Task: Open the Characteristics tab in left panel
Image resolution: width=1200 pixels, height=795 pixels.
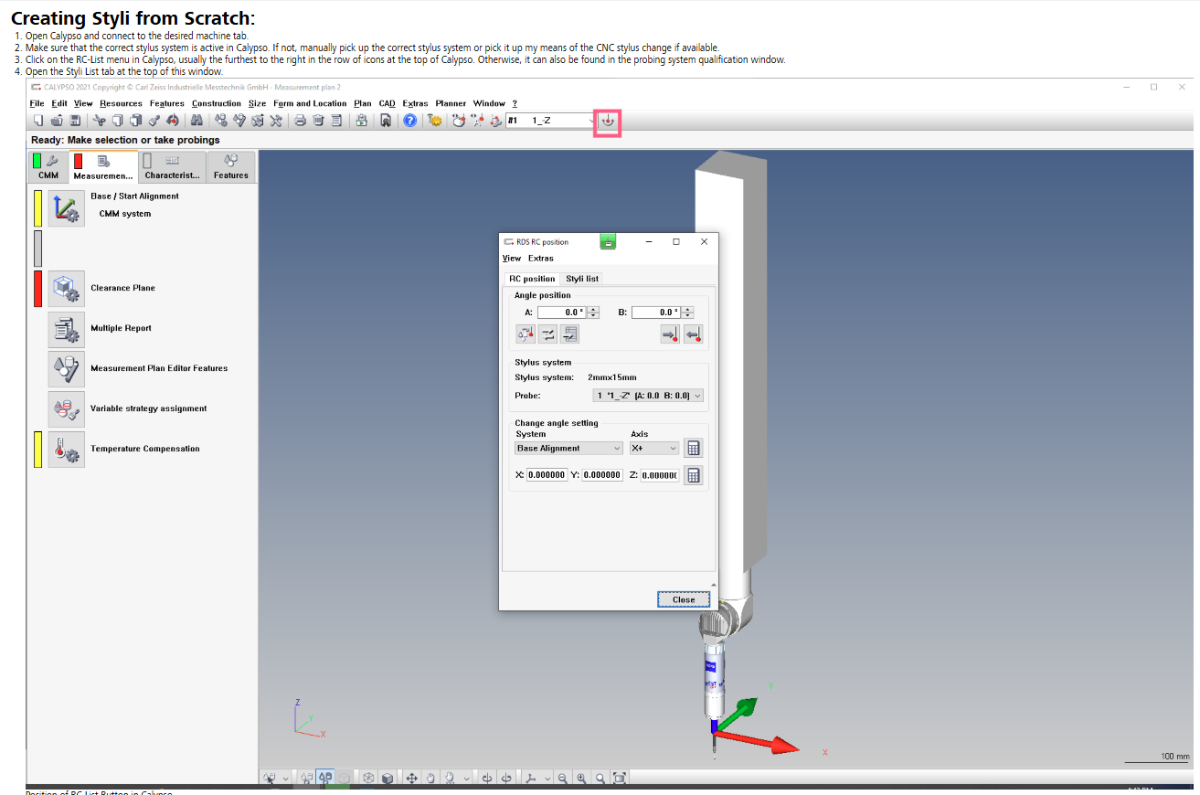Action: coord(172,167)
